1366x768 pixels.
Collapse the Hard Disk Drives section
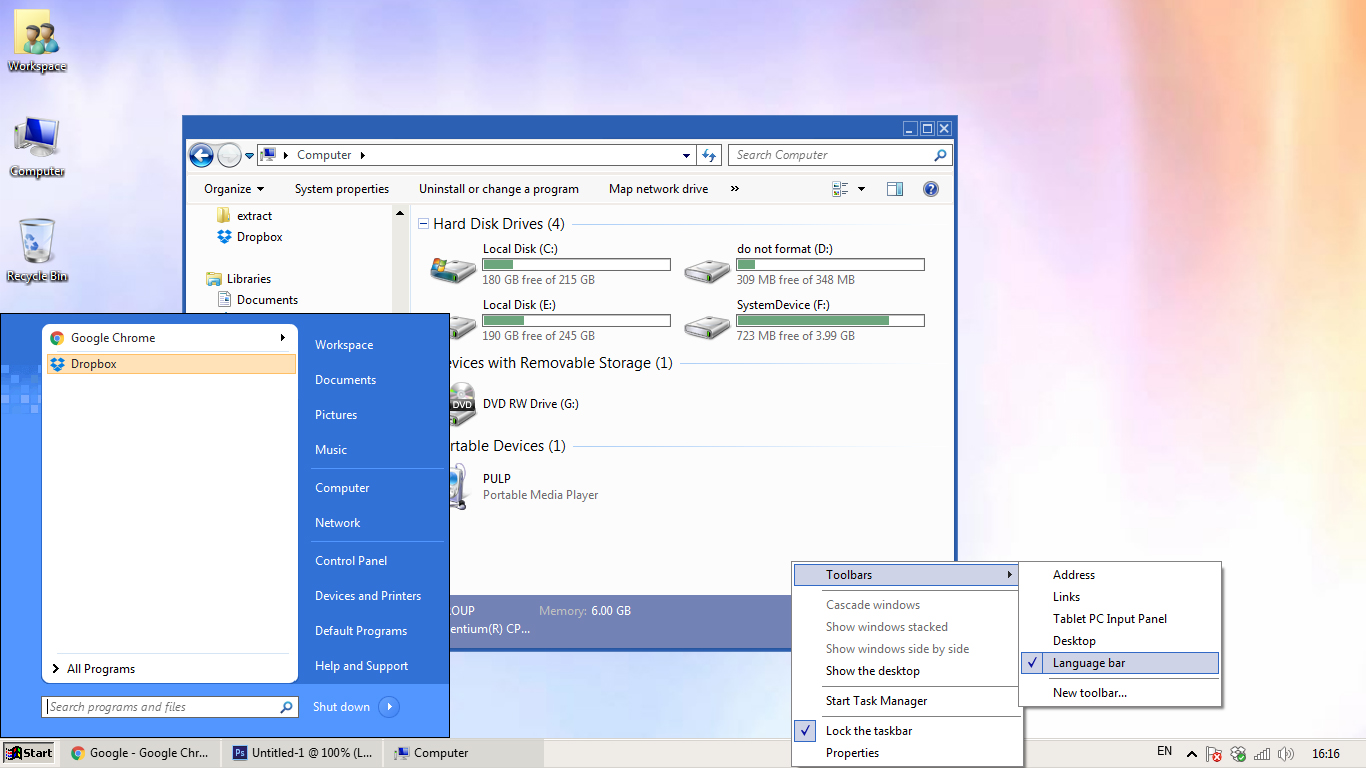pyautogui.click(x=423, y=224)
